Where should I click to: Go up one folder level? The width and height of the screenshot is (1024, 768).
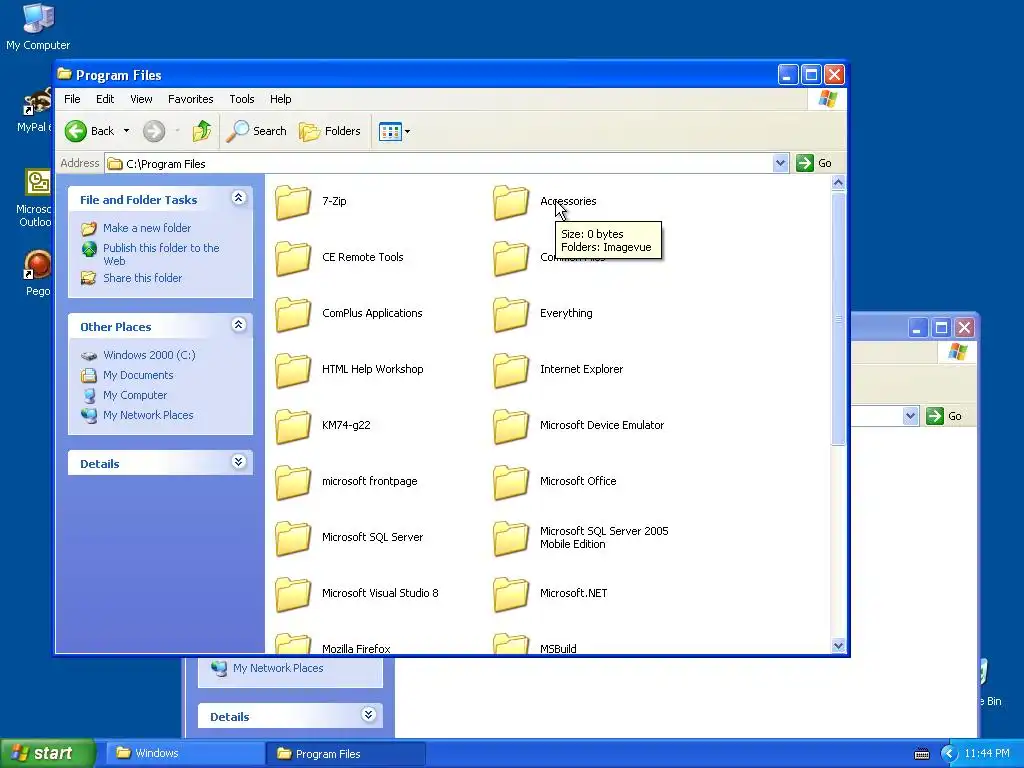pyautogui.click(x=202, y=131)
